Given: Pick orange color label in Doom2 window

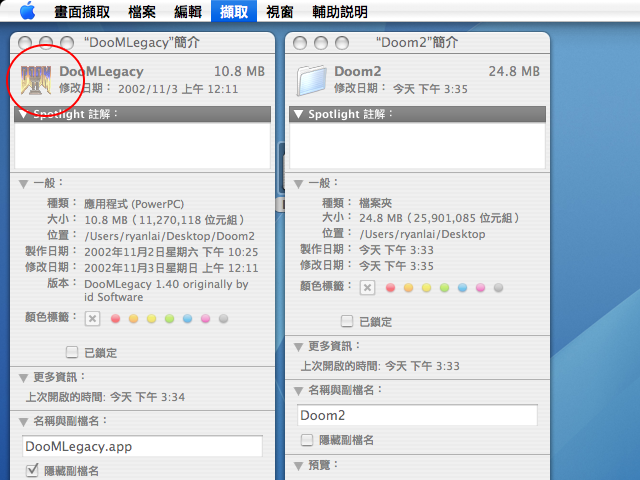Looking at the screenshot, I should (409, 288).
